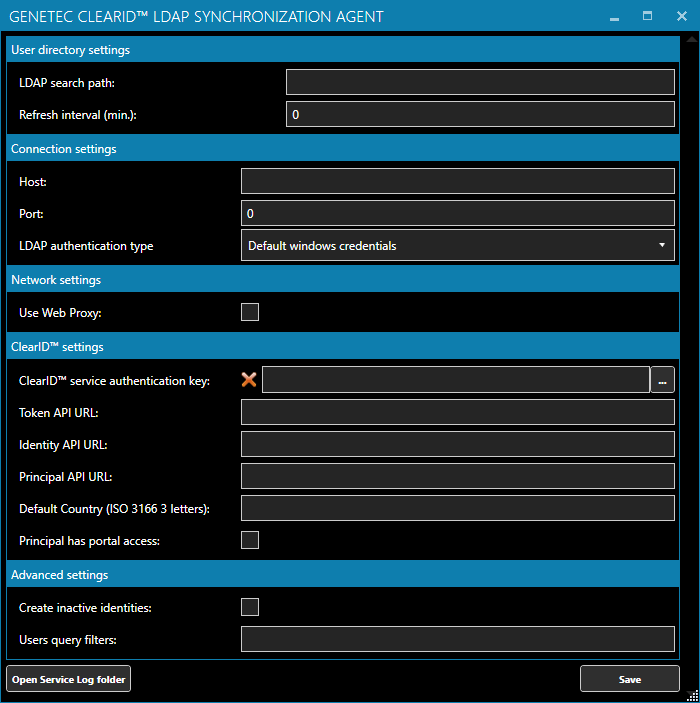700x703 pixels.
Task: Select the Principal API URL field
Action: tap(457, 476)
